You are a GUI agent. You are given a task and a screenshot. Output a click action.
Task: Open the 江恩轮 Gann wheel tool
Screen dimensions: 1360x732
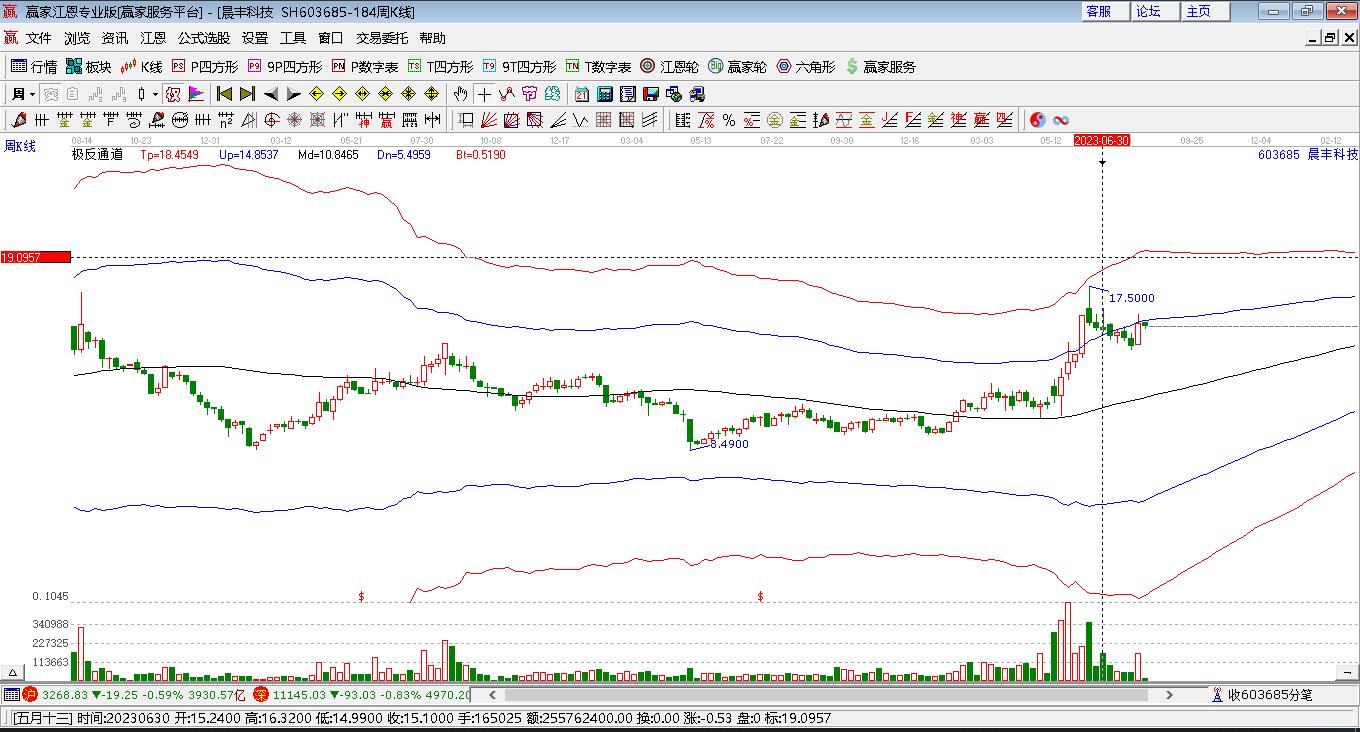[x=669, y=67]
